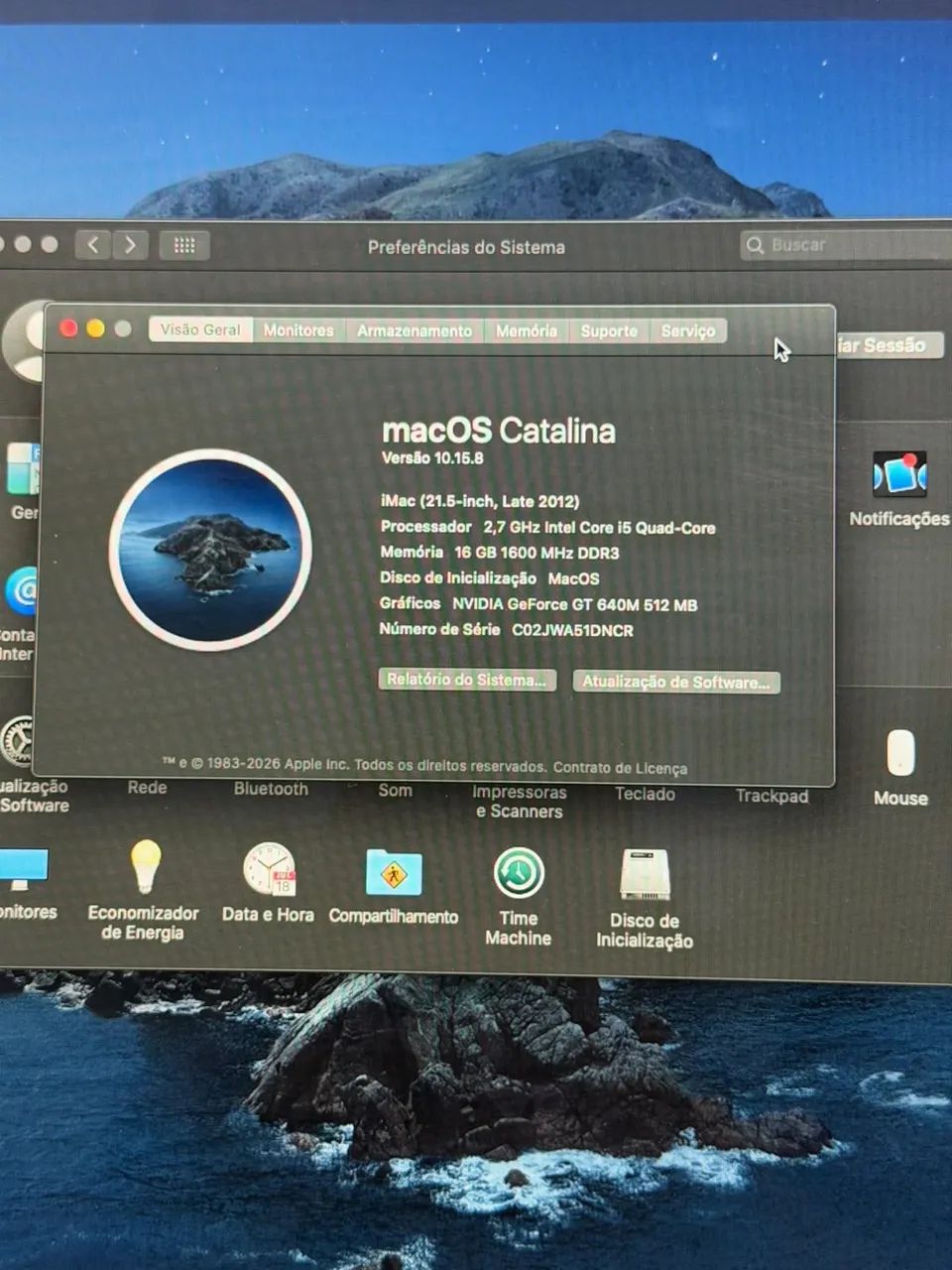Click the 2,7 GHz Intel Core i5 processor text
The width and height of the screenshot is (952, 1270).
pos(599,528)
